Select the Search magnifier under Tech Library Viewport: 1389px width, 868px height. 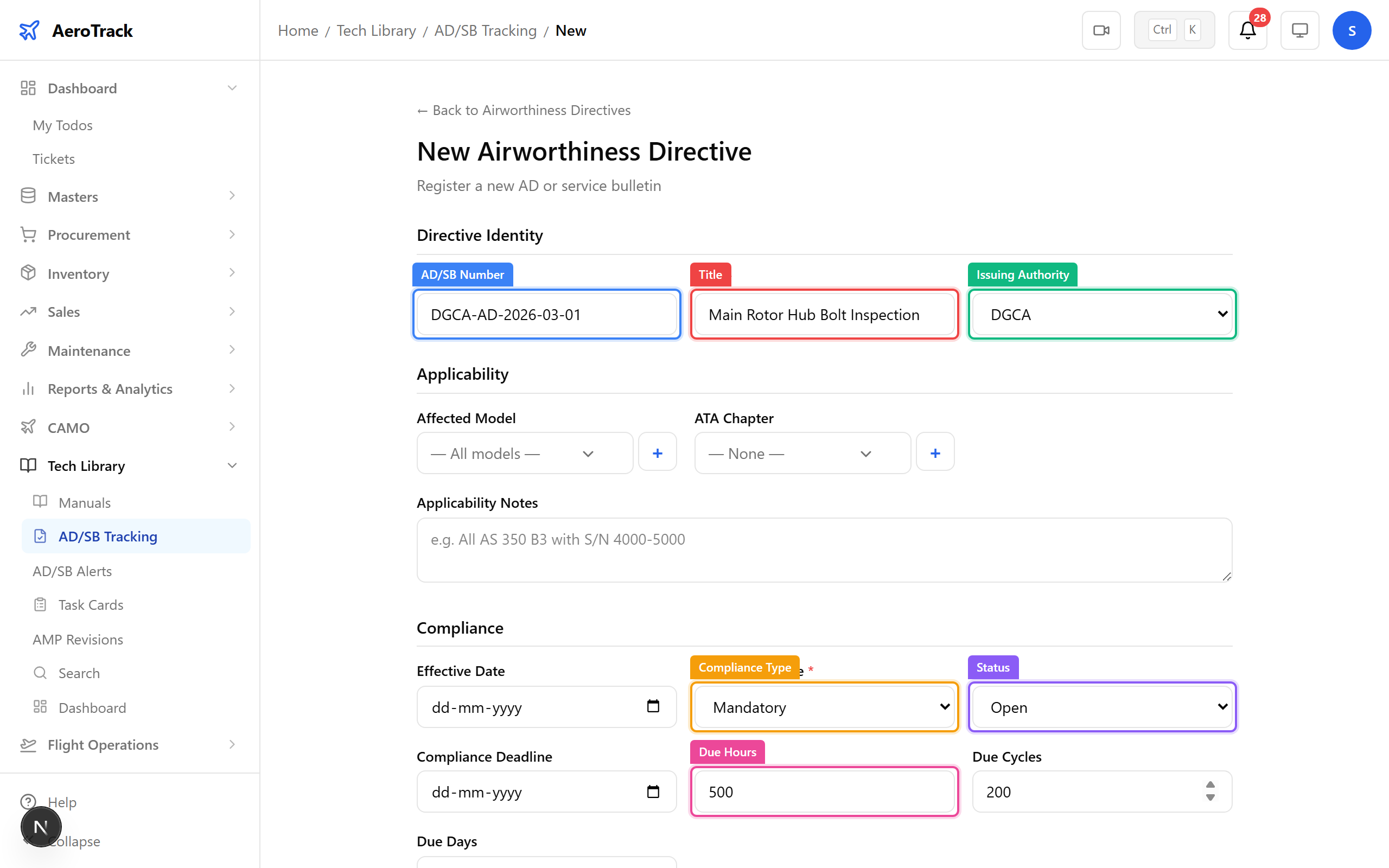point(40,672)
